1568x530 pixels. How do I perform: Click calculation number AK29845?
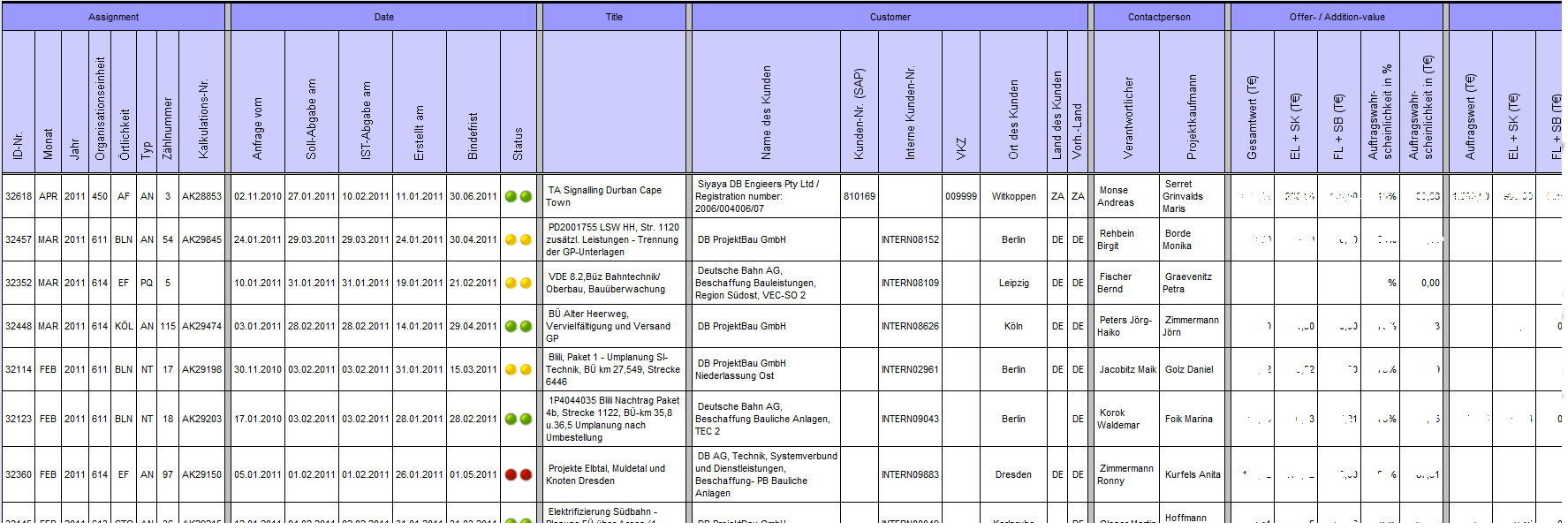201,239
